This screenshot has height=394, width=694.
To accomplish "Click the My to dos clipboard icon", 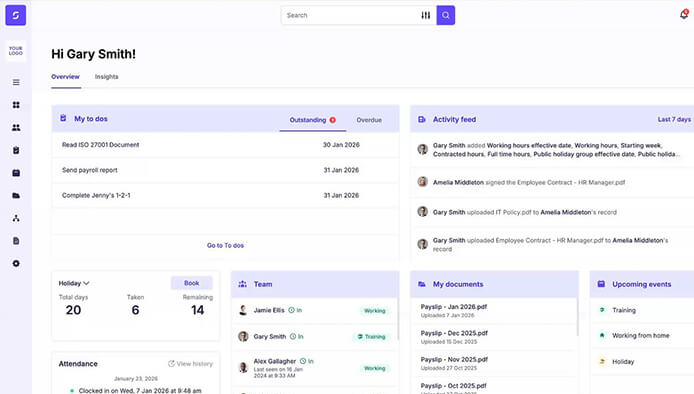I will [x=63, y=118].
